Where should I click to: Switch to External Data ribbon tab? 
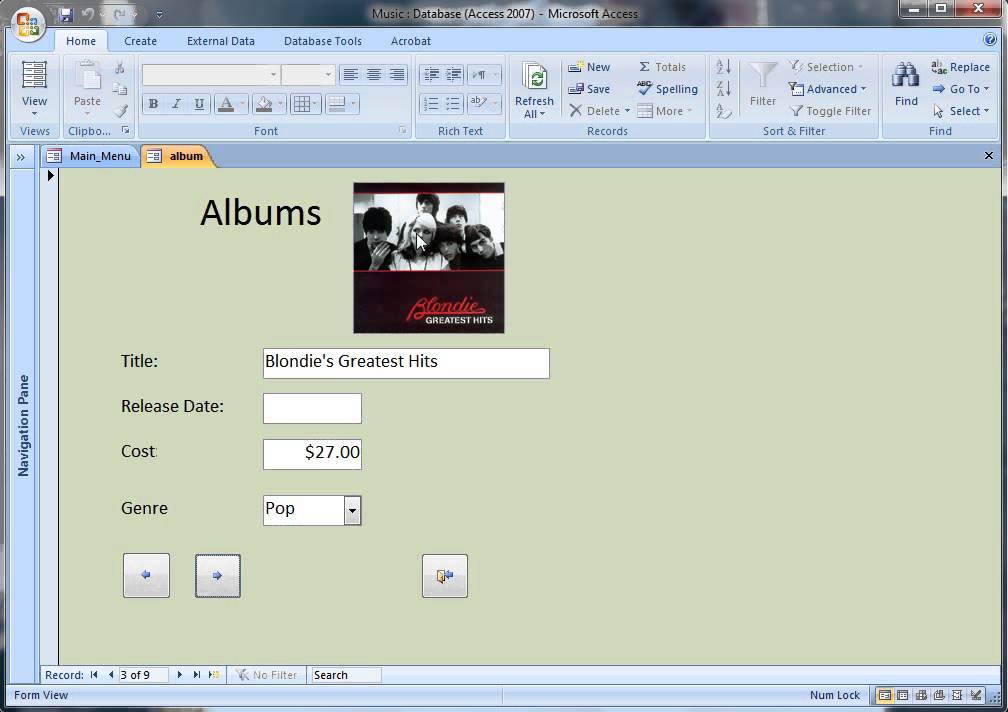tap(220, 40)
